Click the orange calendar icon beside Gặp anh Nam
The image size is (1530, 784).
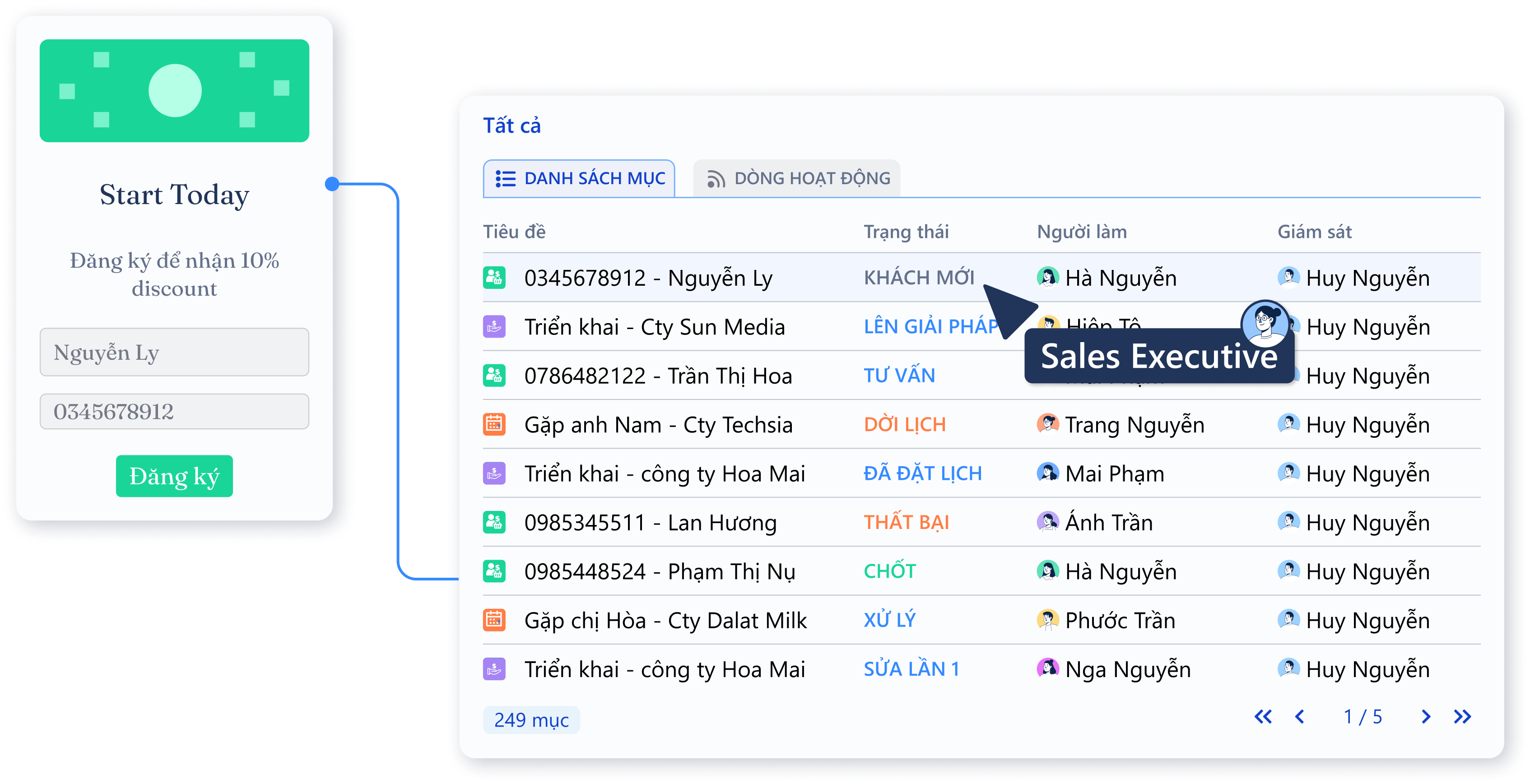494,424
